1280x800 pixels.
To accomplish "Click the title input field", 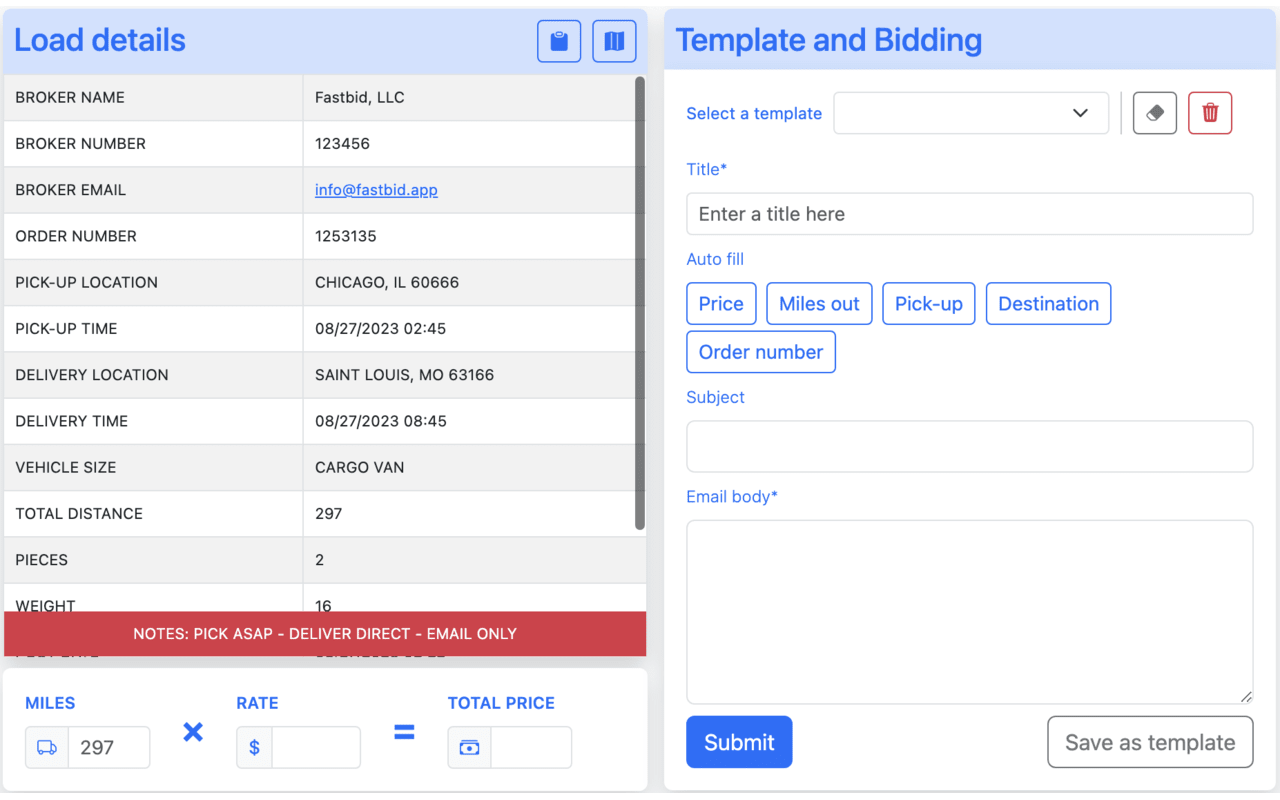I will tap(969, 213).
